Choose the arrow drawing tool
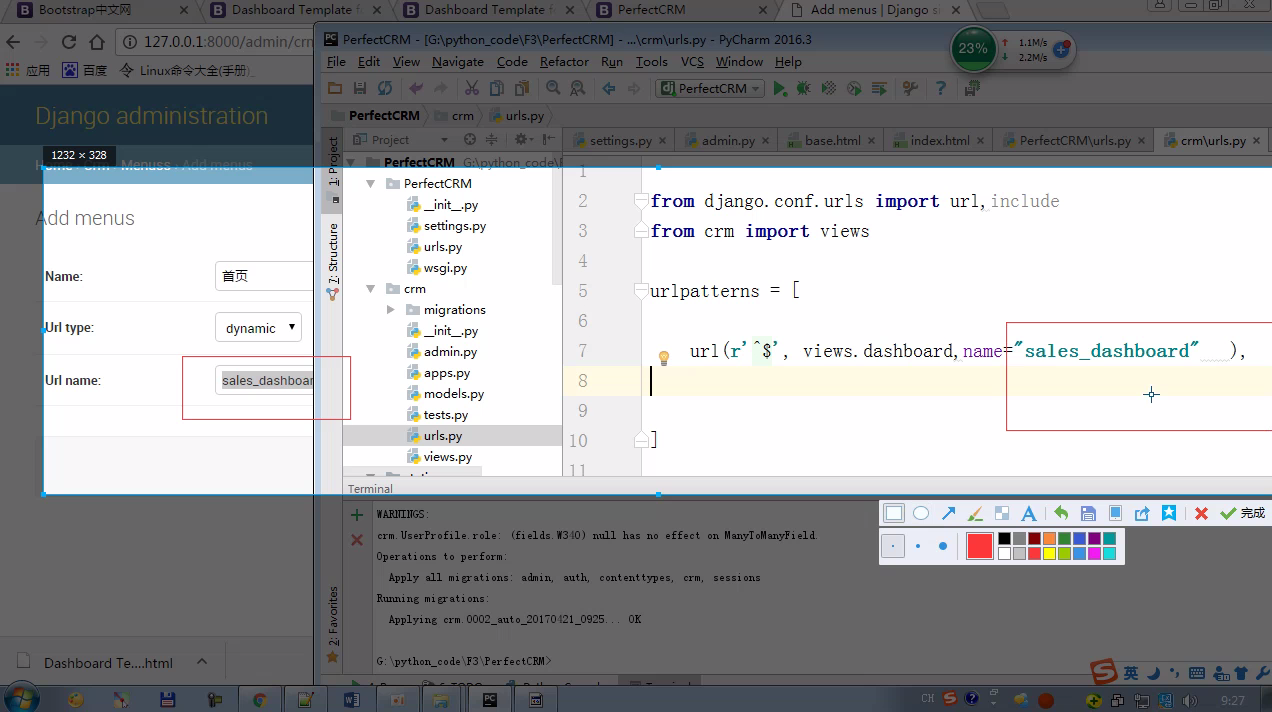Viewport: 1272px width, 712px height. click(x=948, y=513)
